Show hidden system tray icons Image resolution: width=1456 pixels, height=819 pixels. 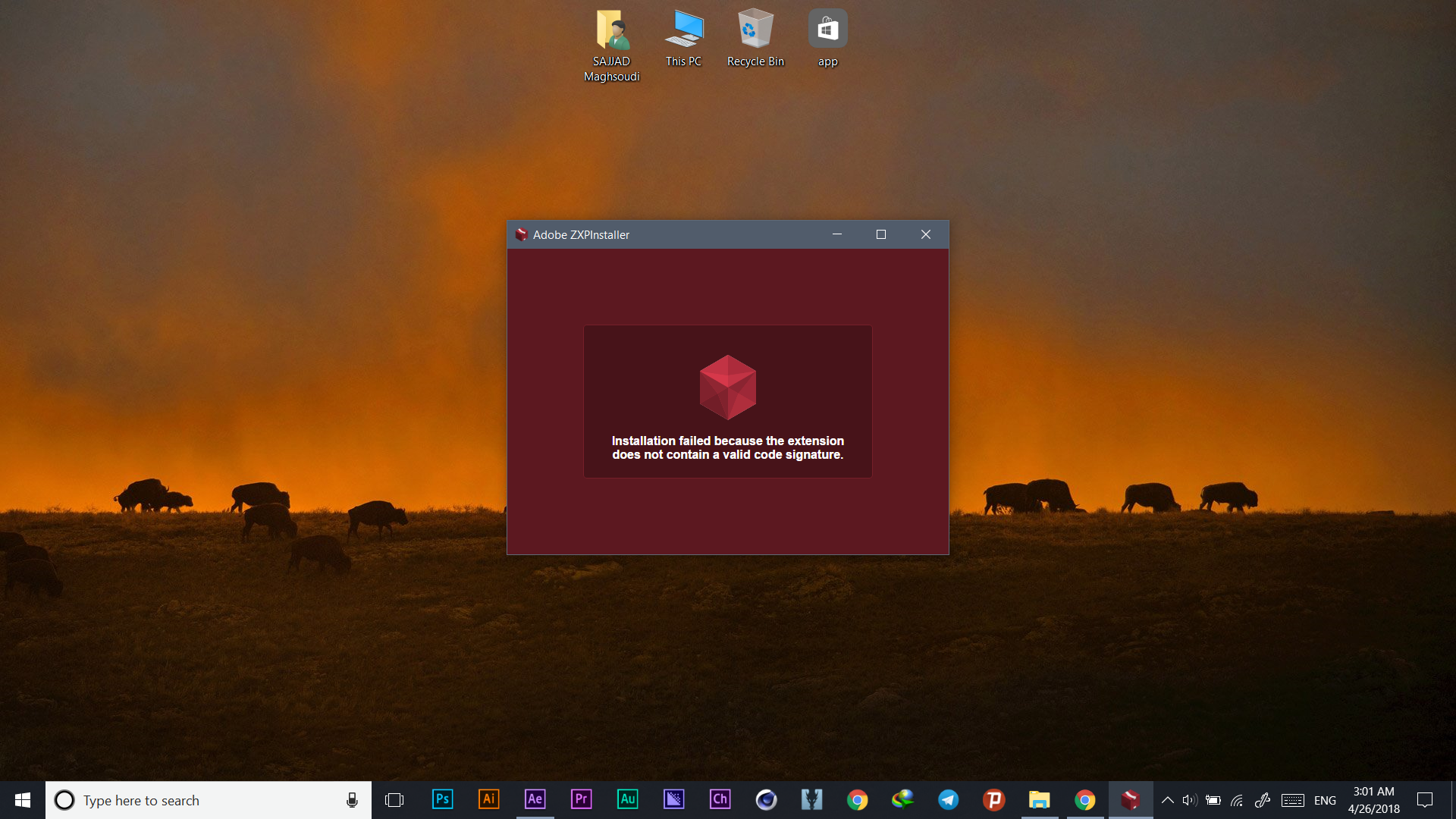pyautogui.click(x=1168, y=800)
